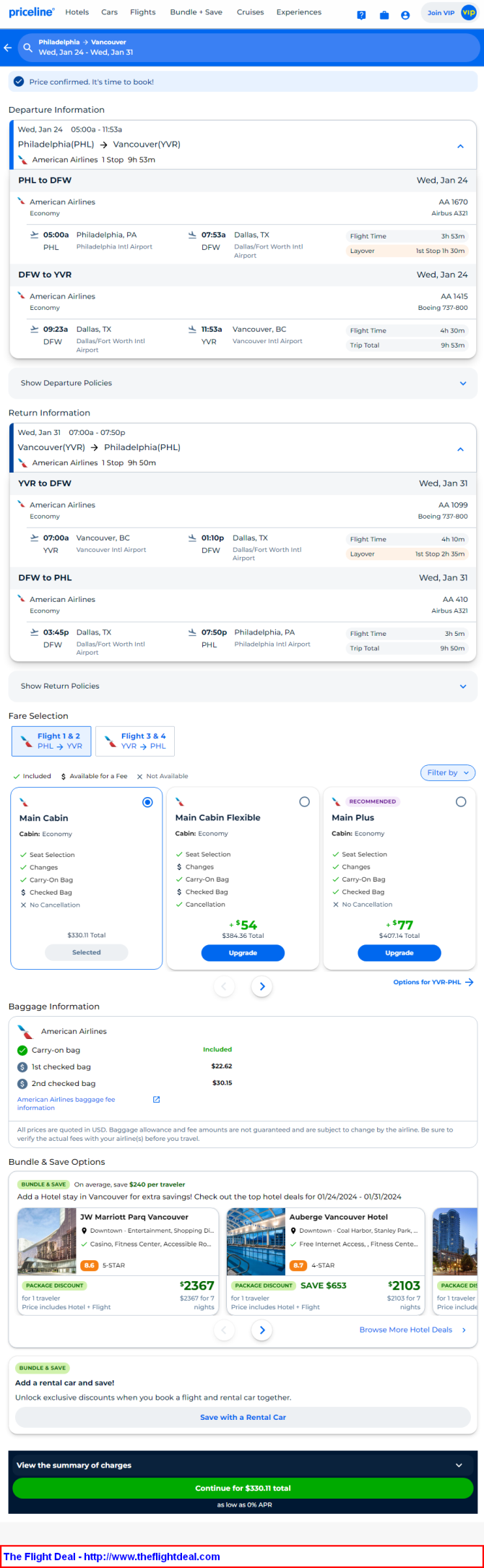Go to next fare options with right arrow
The height and width of the screenshot is (1568, 484).
click(262, 986)
